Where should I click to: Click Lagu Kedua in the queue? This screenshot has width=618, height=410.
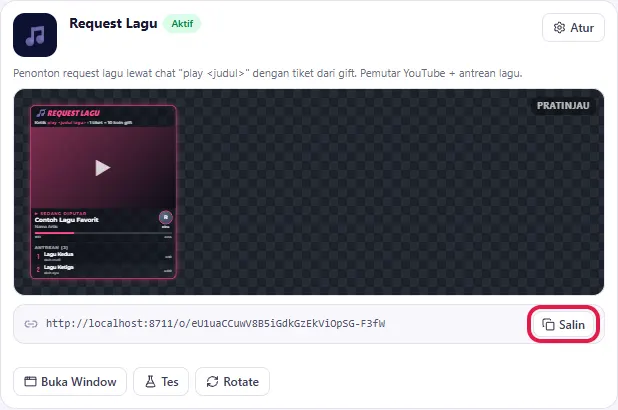click(58, 254)
